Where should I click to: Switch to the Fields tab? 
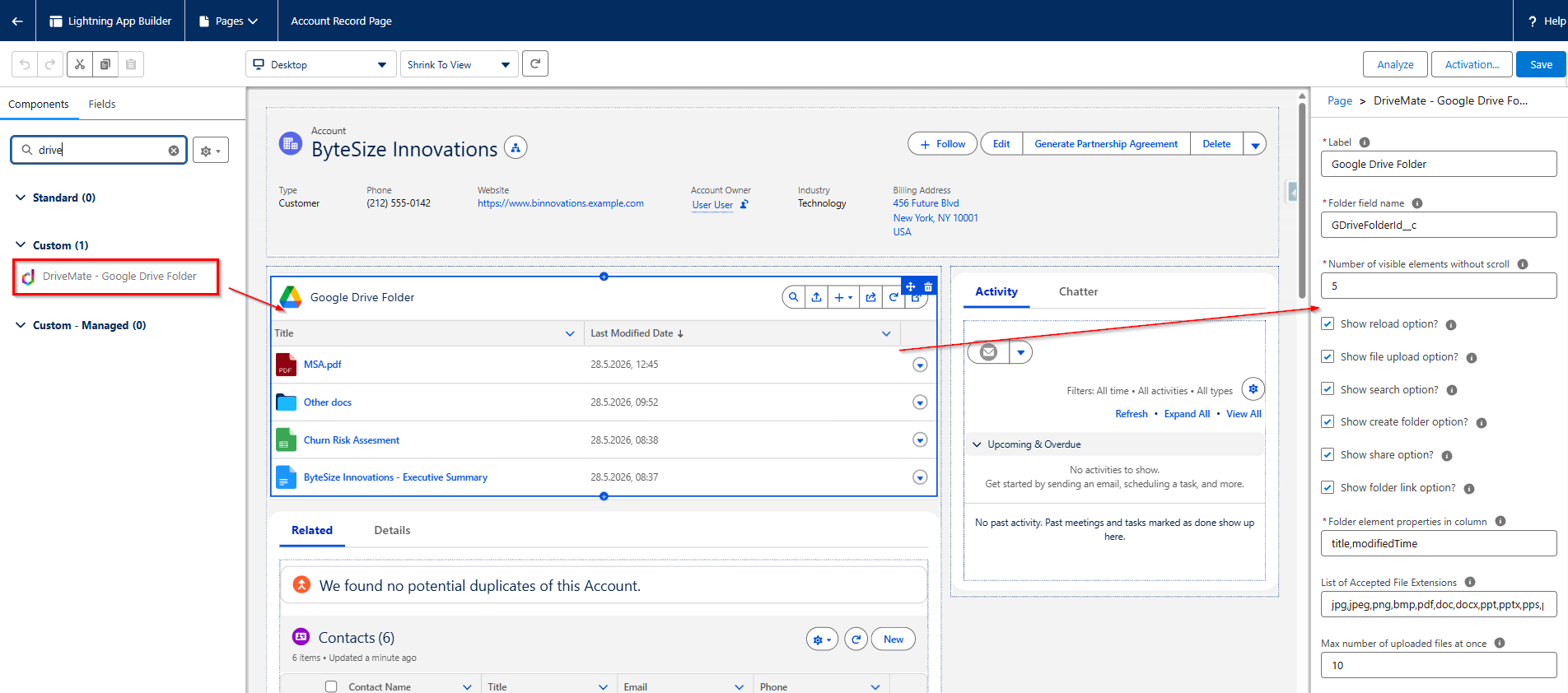102,104
